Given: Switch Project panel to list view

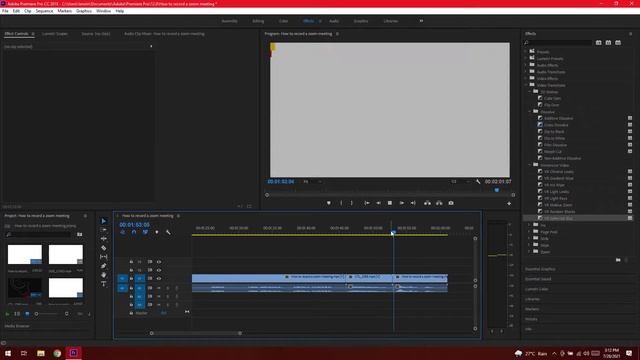Looking at the screenshot, I should click(17, 314).
